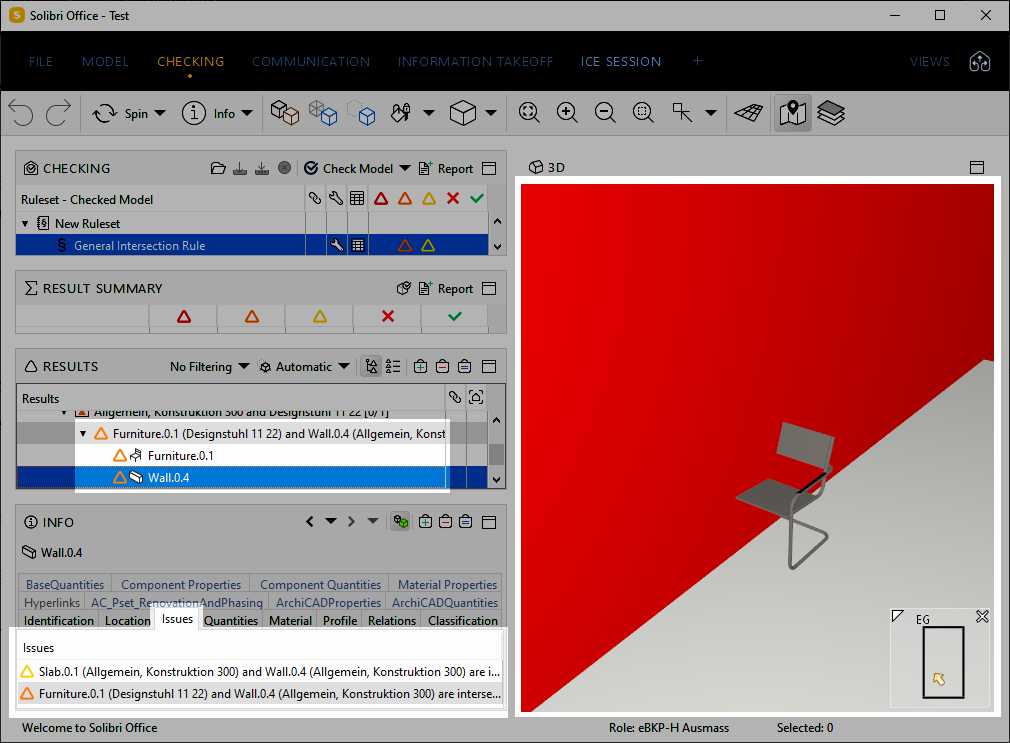Click Check Model button
Screen dimensions: 1010x743
point(348,169)
